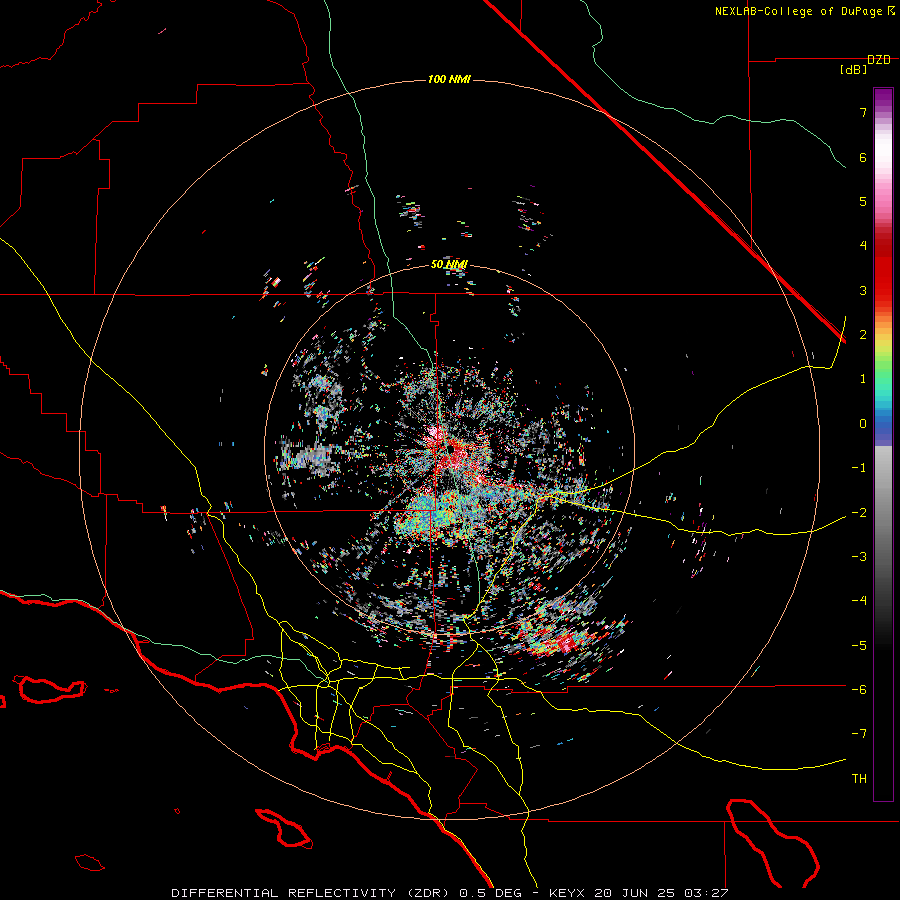Click the 3 value on the color scale

863,290
